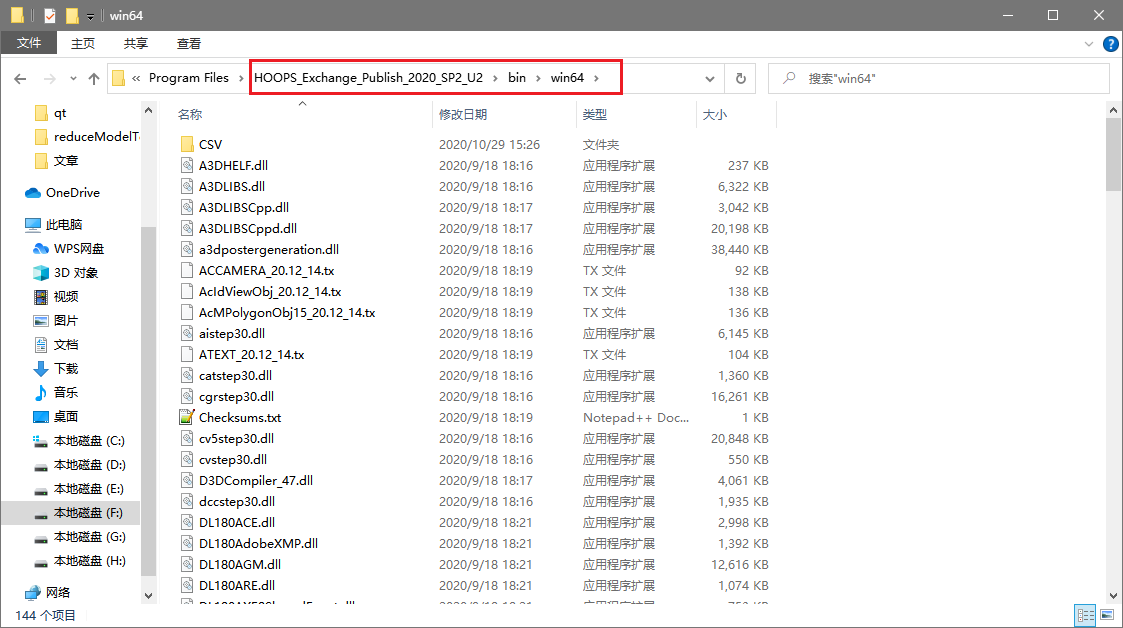Select file AcMPolygonObj15_20.12_14.tx
1123x628 pixels.
click(x=286, y=312)
